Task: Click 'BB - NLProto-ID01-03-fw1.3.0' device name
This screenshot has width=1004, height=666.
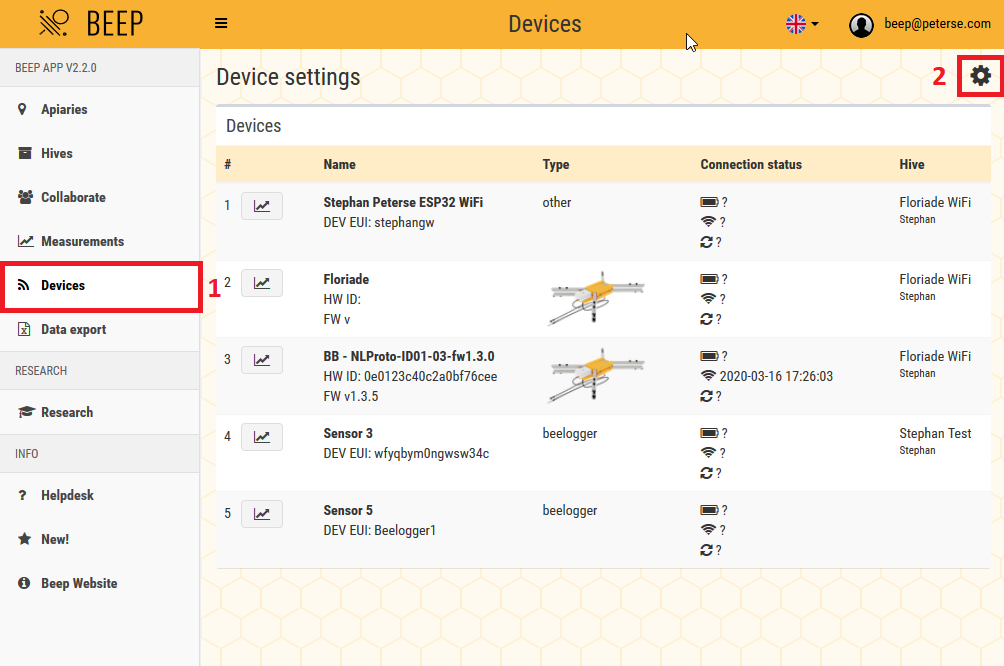Action: [409, 356]
